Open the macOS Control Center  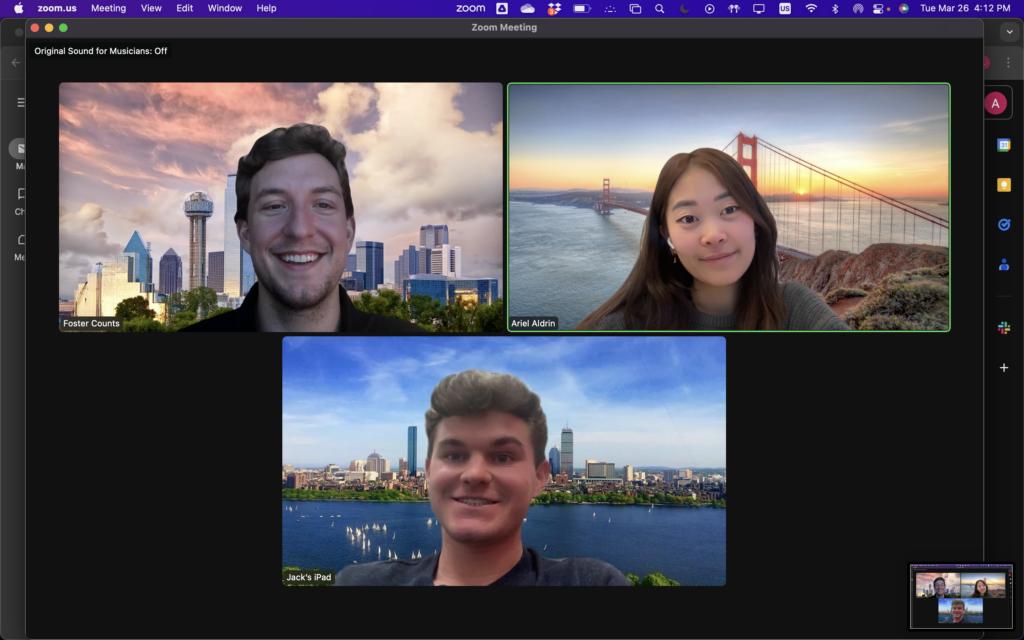tap(880, 8)
